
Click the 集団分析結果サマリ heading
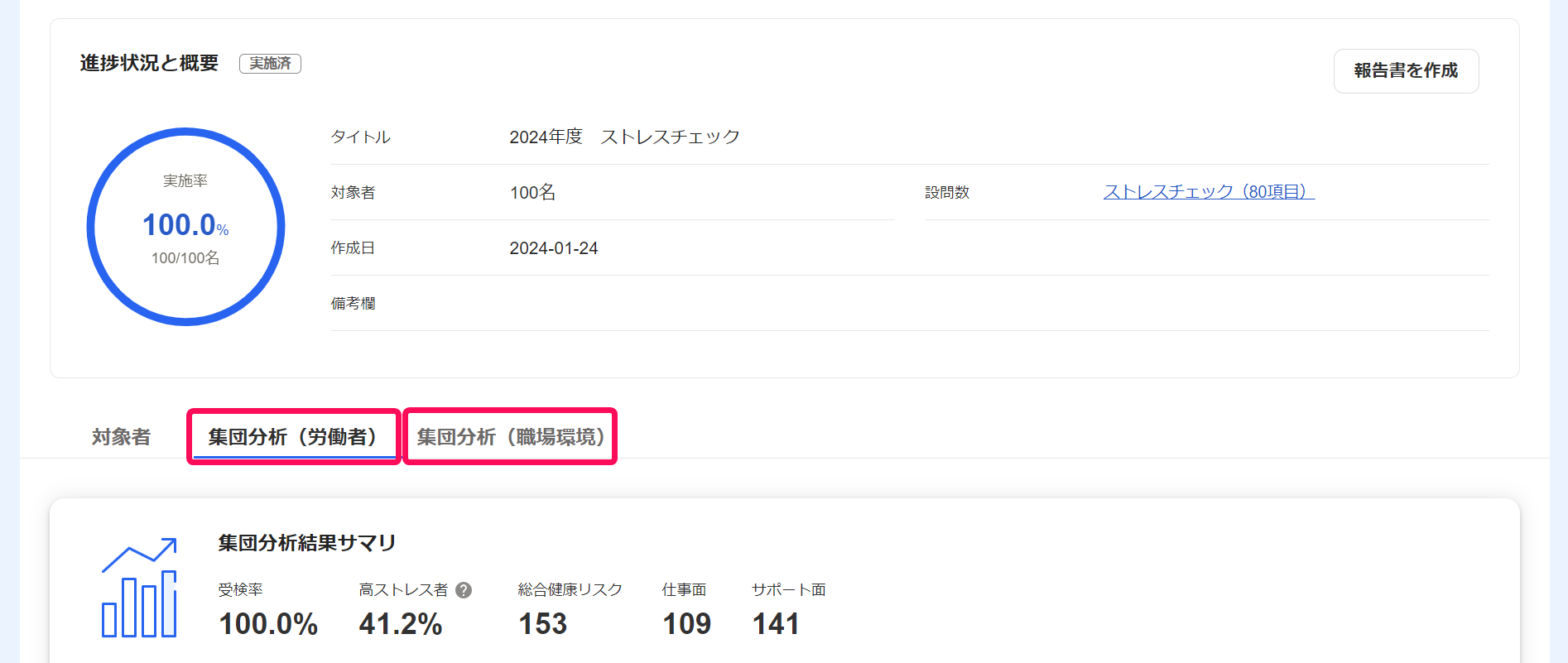click(307, 543)
